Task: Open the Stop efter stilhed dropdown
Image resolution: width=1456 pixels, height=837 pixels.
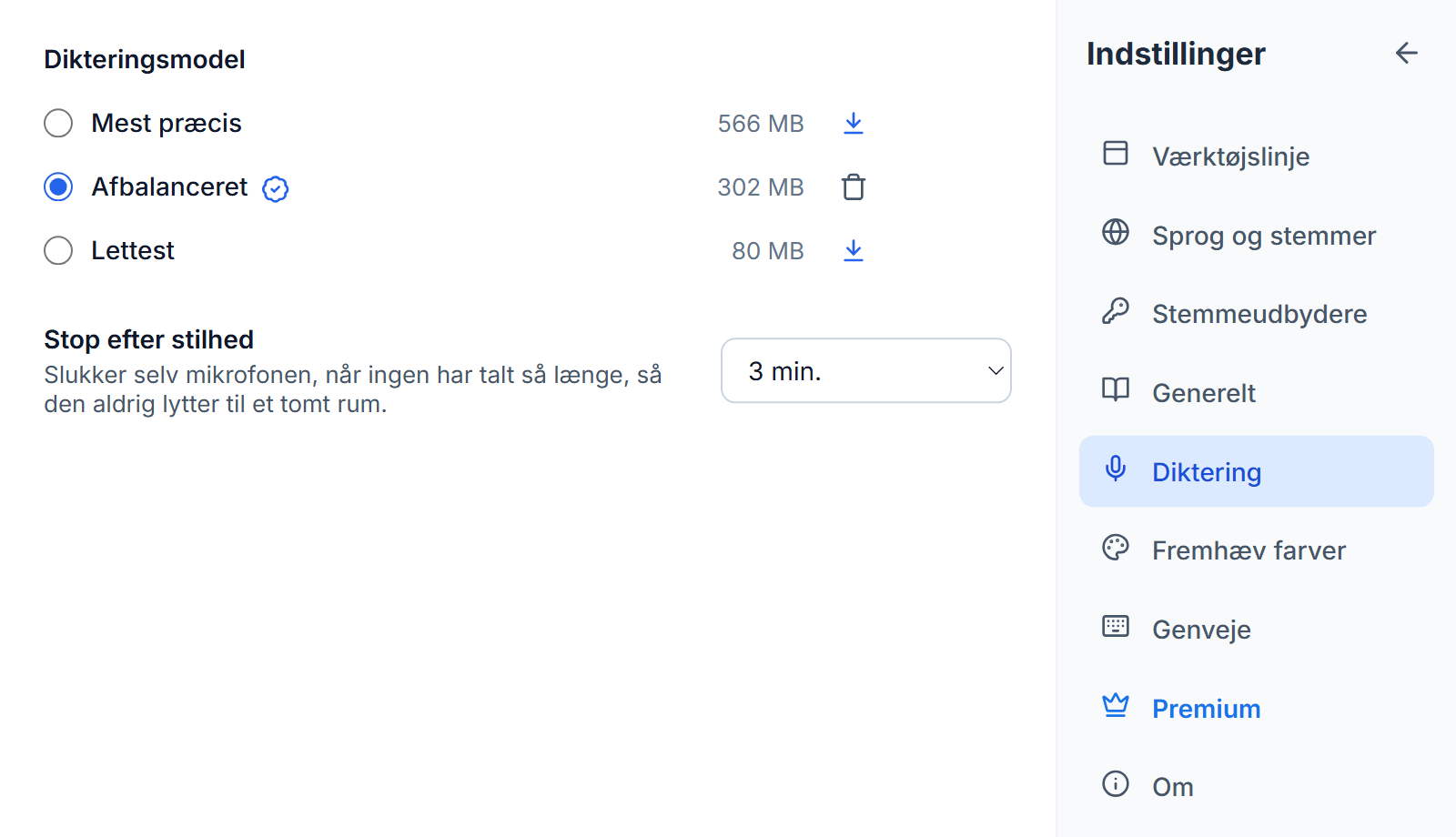Action: pyautogui.click(x=865, y=370)
